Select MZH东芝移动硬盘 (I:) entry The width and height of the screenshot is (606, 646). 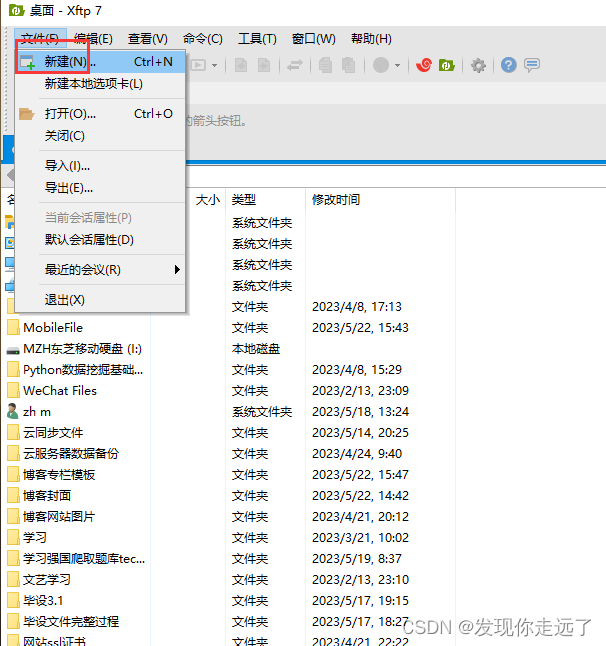(x=82, y=349)
